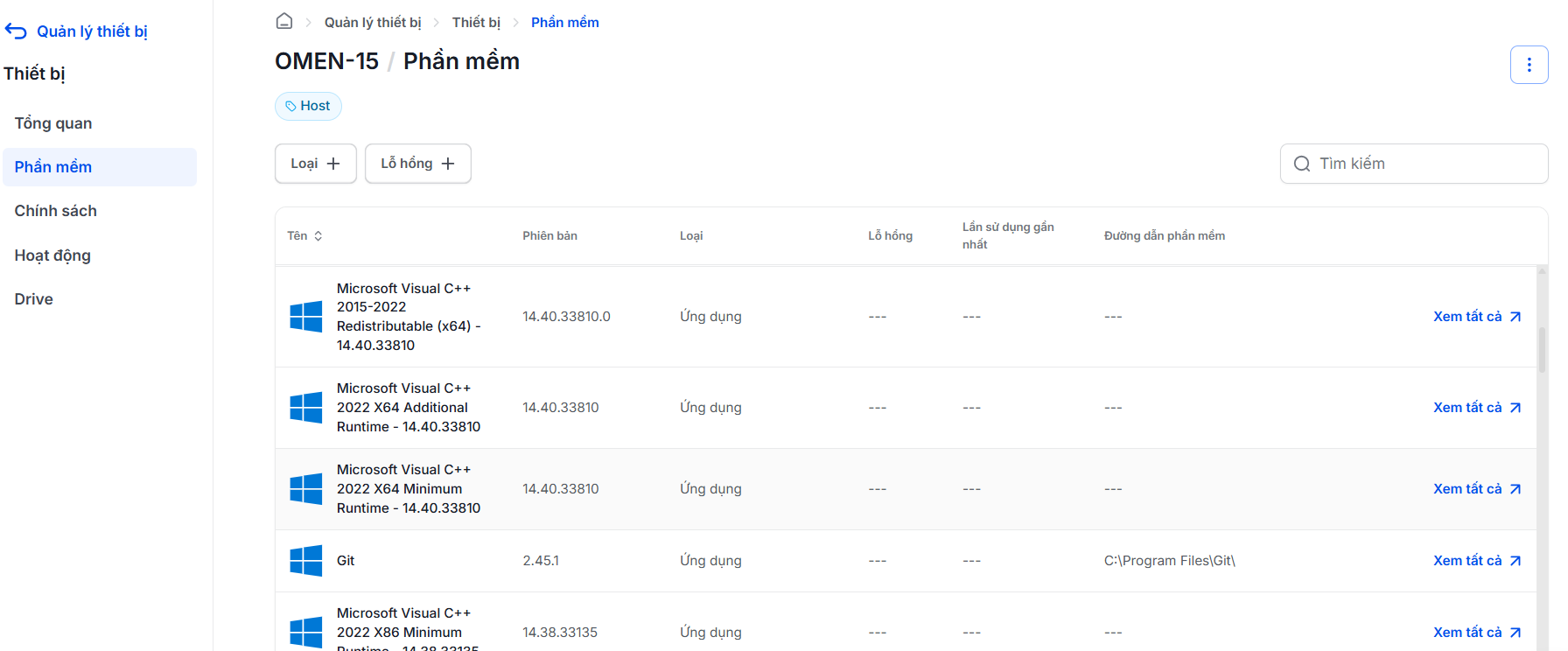This screenshot has height=651, width=1568.
Task: Click Windows logo of X64 Additional Runtime row
Action: tap(306, 408)
